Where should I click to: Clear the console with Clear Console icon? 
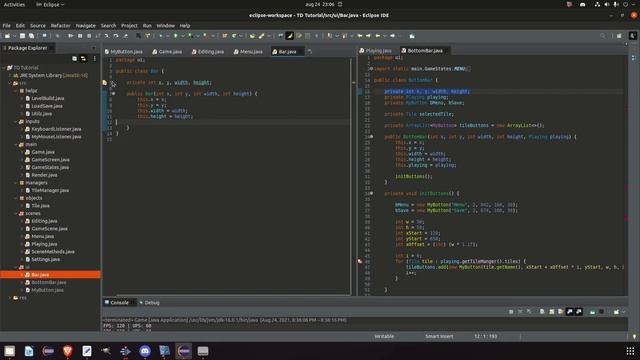pyautogui.click(x=542, y=312)
